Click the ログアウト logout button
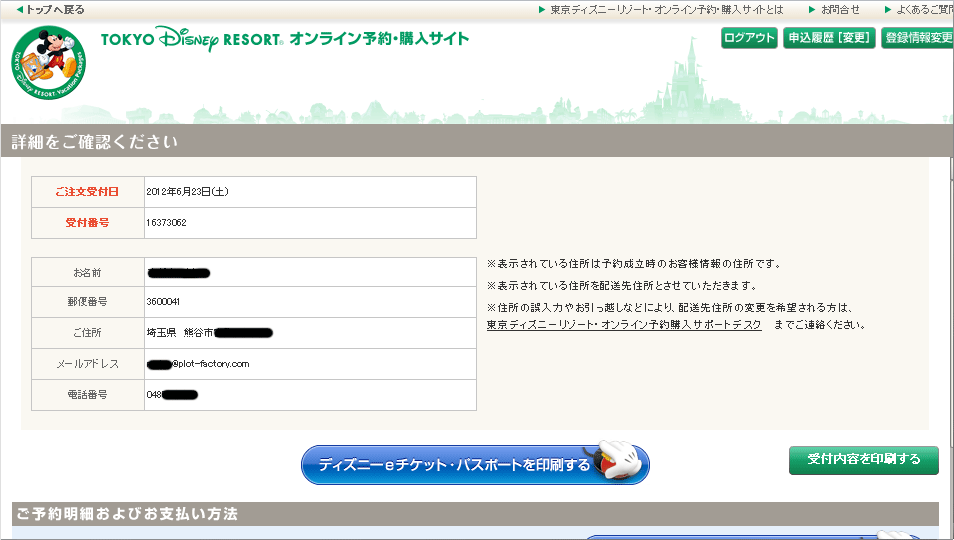 tap(749, 38)
